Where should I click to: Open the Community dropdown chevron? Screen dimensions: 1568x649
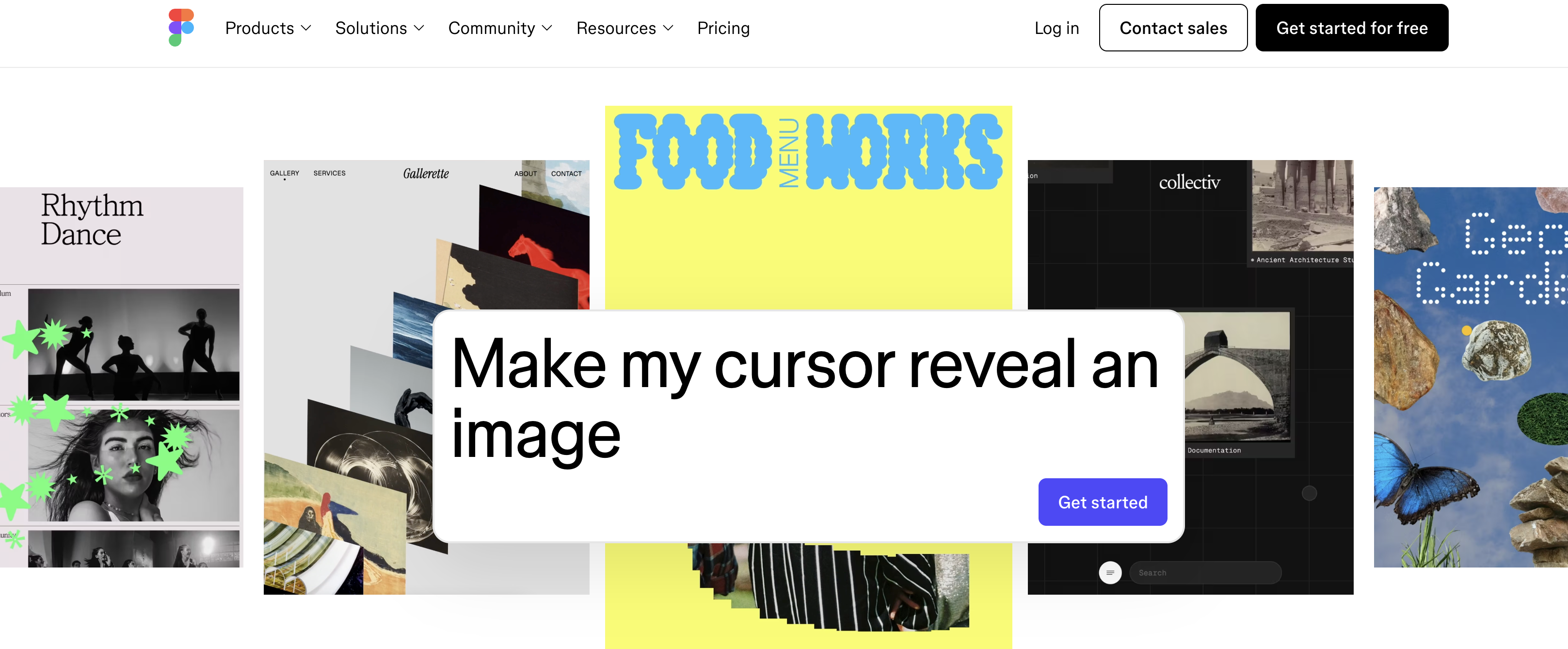547,28
